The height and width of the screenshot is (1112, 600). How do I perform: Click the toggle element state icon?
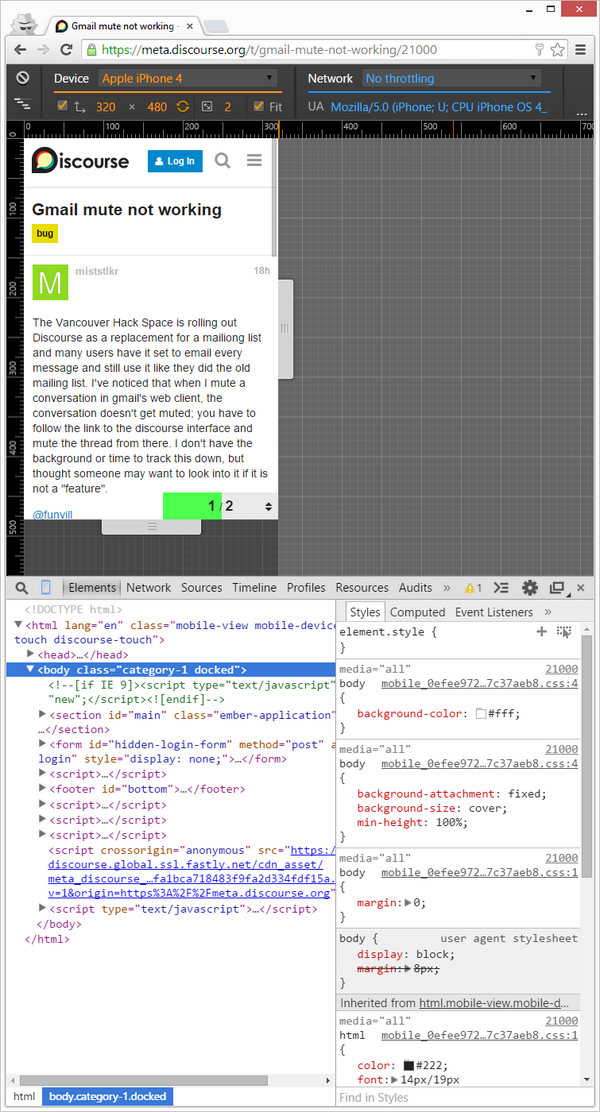coord(564,632)
